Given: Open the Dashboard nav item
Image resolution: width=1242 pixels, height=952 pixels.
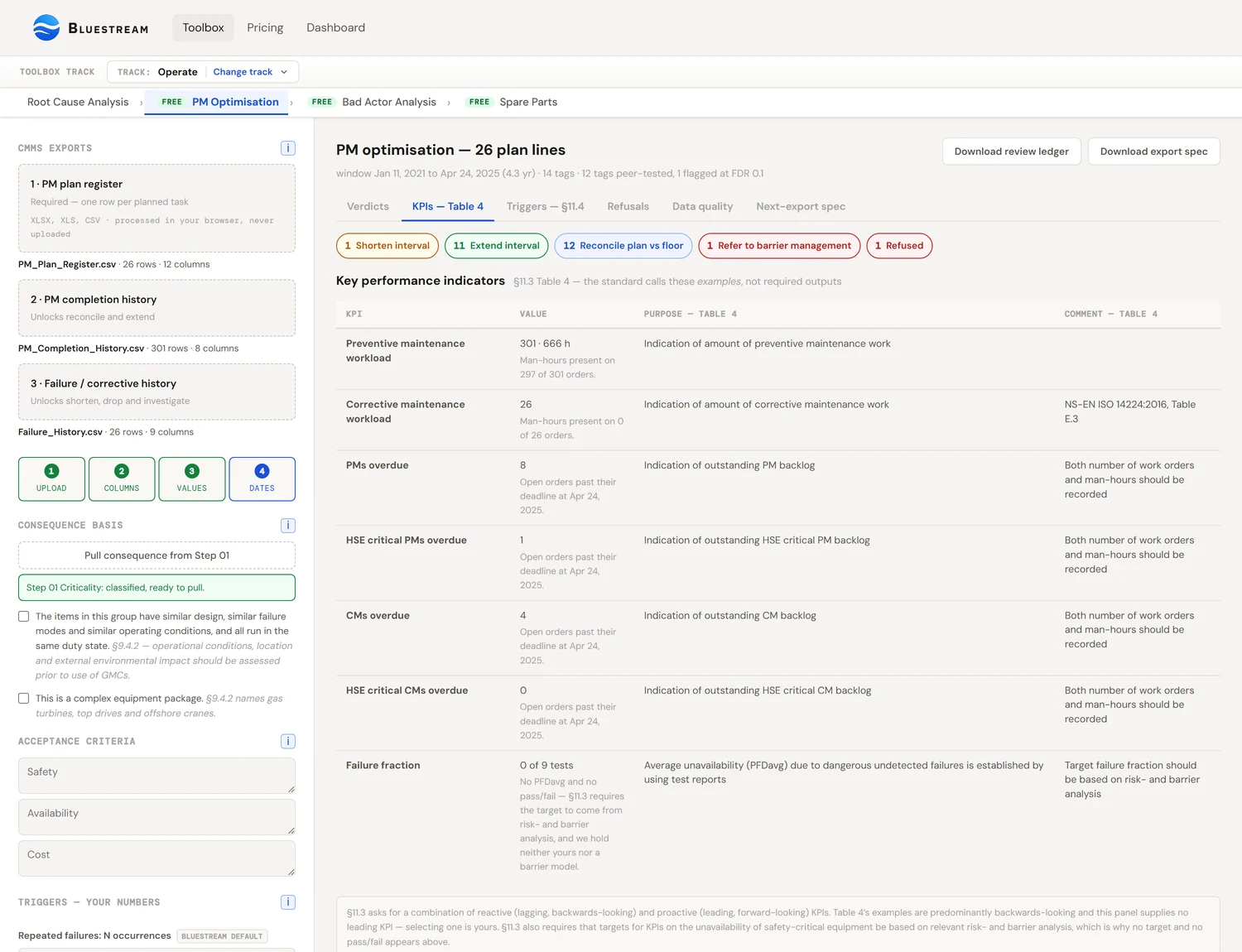Looking at the screenshot, I should pyautogui.click(x=335, y=27).
